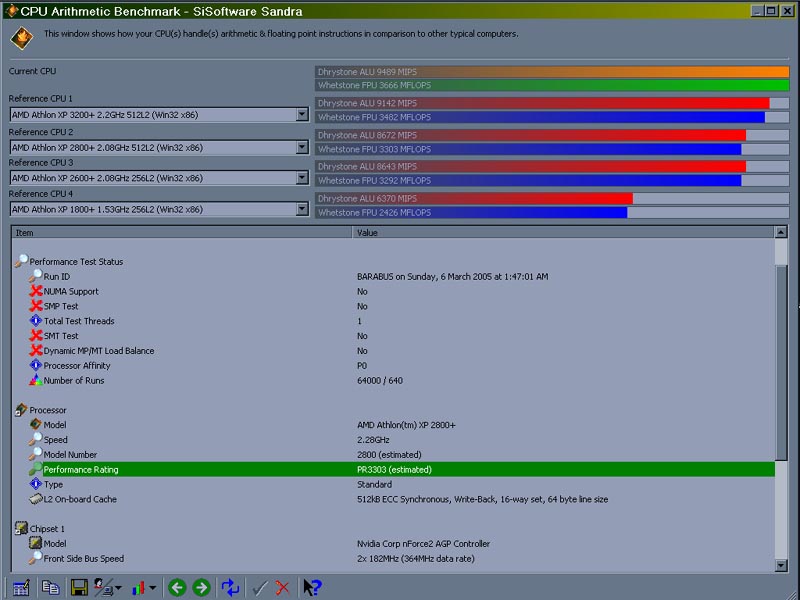Viewport: 800px width, 600px height.
Task: Click the scroll down arrow of results list
Action: (781, 565)
